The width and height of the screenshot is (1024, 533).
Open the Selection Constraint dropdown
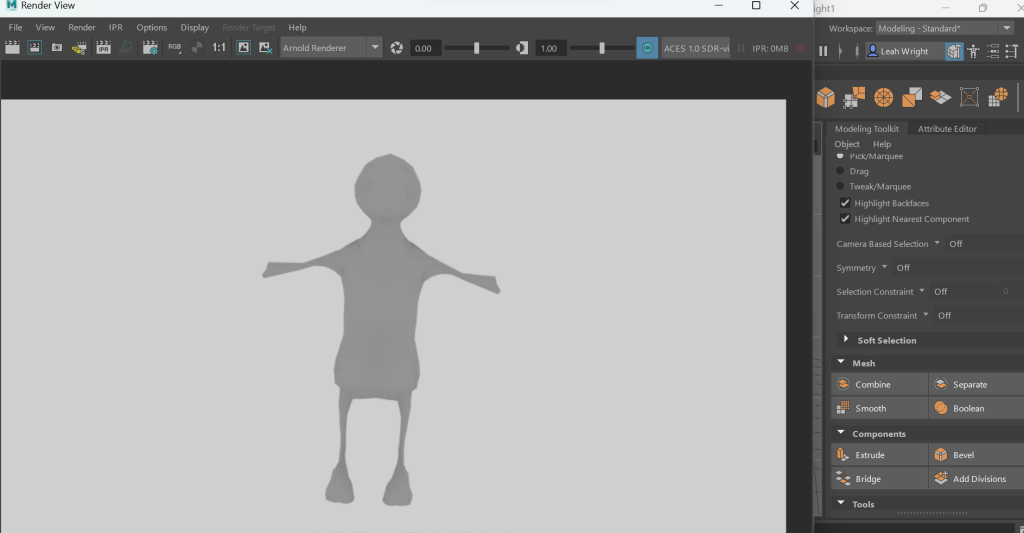click(922, 291)
